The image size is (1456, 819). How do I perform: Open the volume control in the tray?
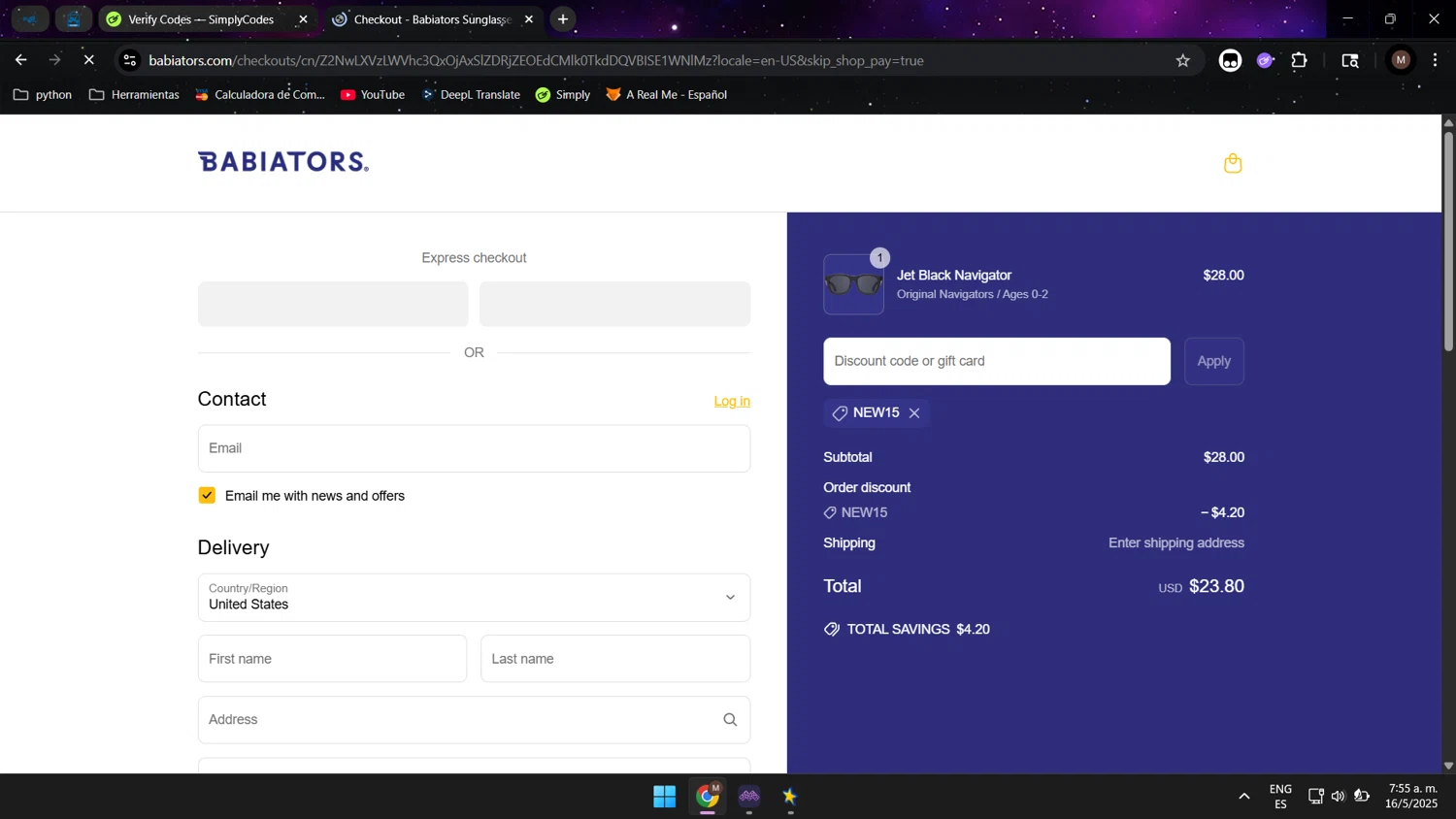[1339, 797]
